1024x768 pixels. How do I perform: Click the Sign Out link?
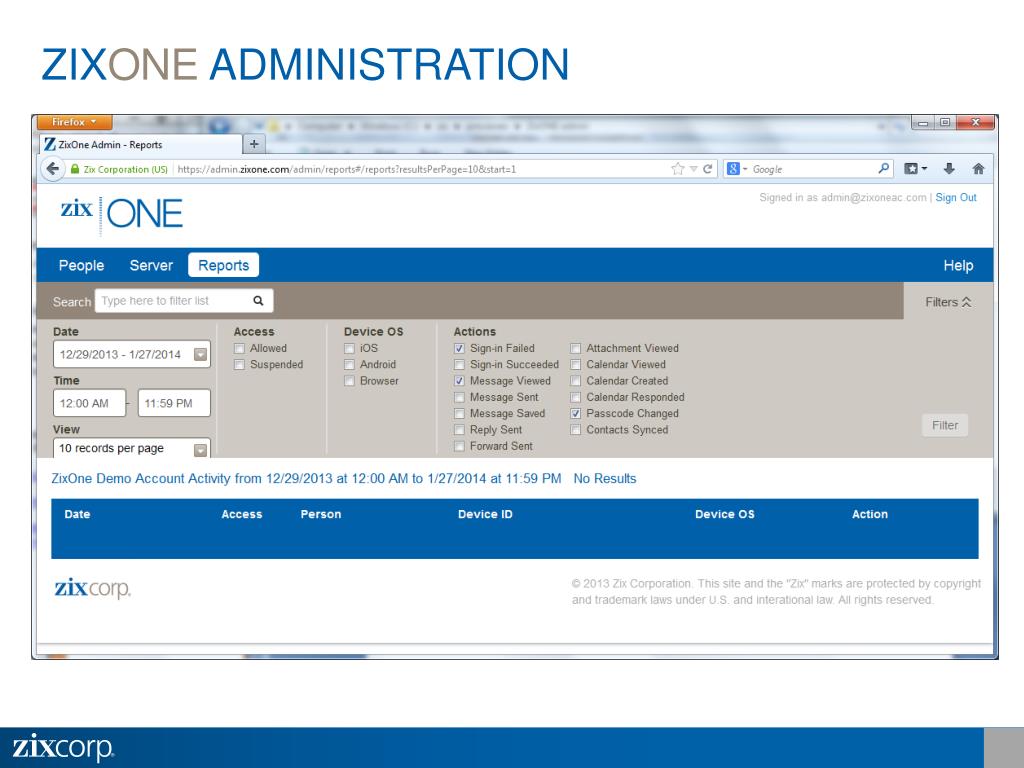(956, 197)
